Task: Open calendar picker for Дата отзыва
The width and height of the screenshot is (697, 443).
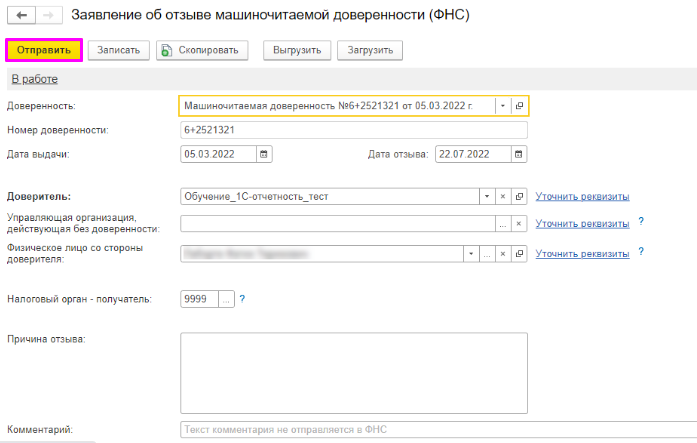Action: pos(518,154)
